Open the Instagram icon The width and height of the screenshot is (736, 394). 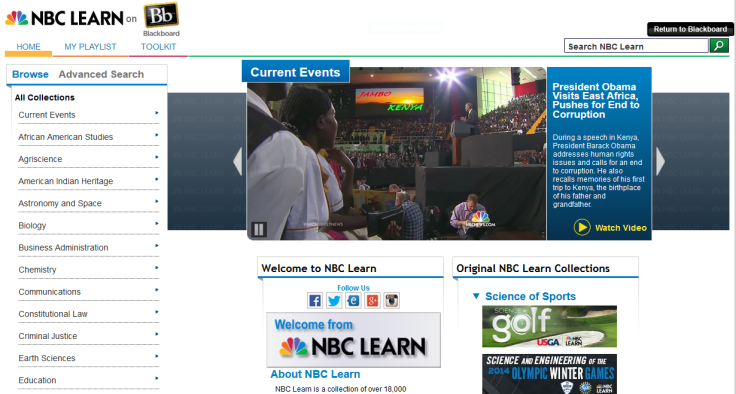pyautogui.click(x=391, y=301)
